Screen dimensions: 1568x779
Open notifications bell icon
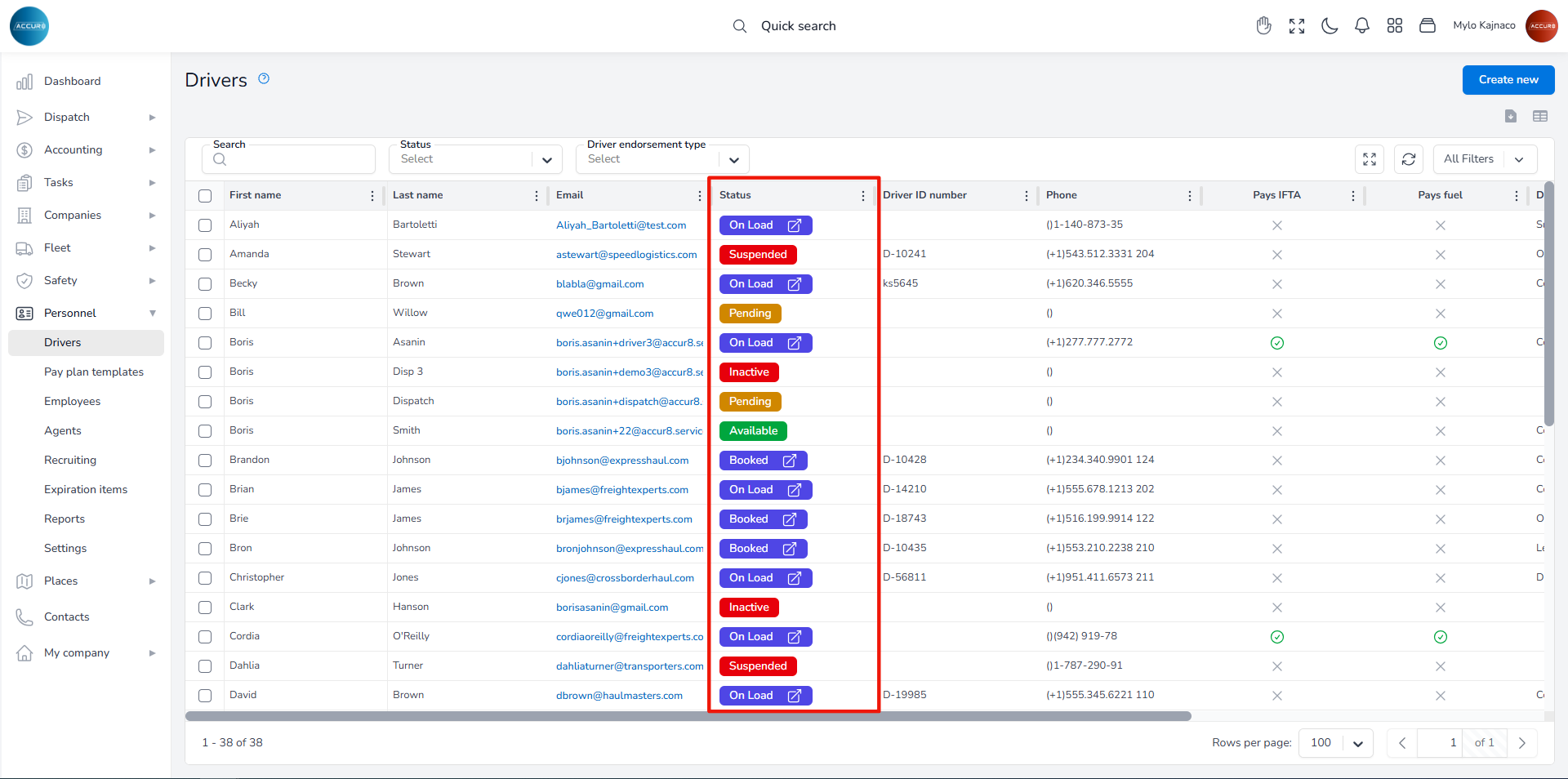coord(1362,26)
